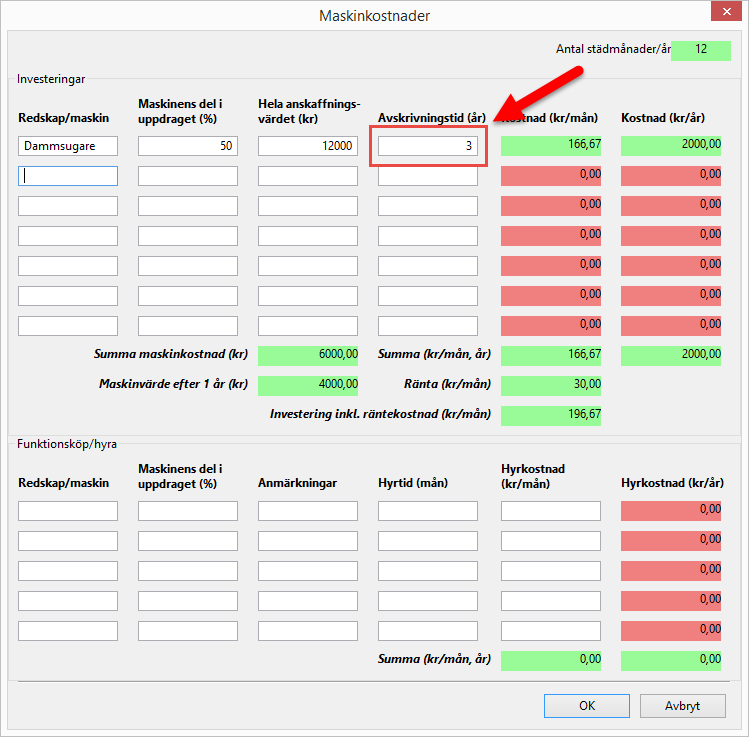Select the Dammsugare text field
The width and height of the screenshot is (749, 737).
tap(68, 146)
